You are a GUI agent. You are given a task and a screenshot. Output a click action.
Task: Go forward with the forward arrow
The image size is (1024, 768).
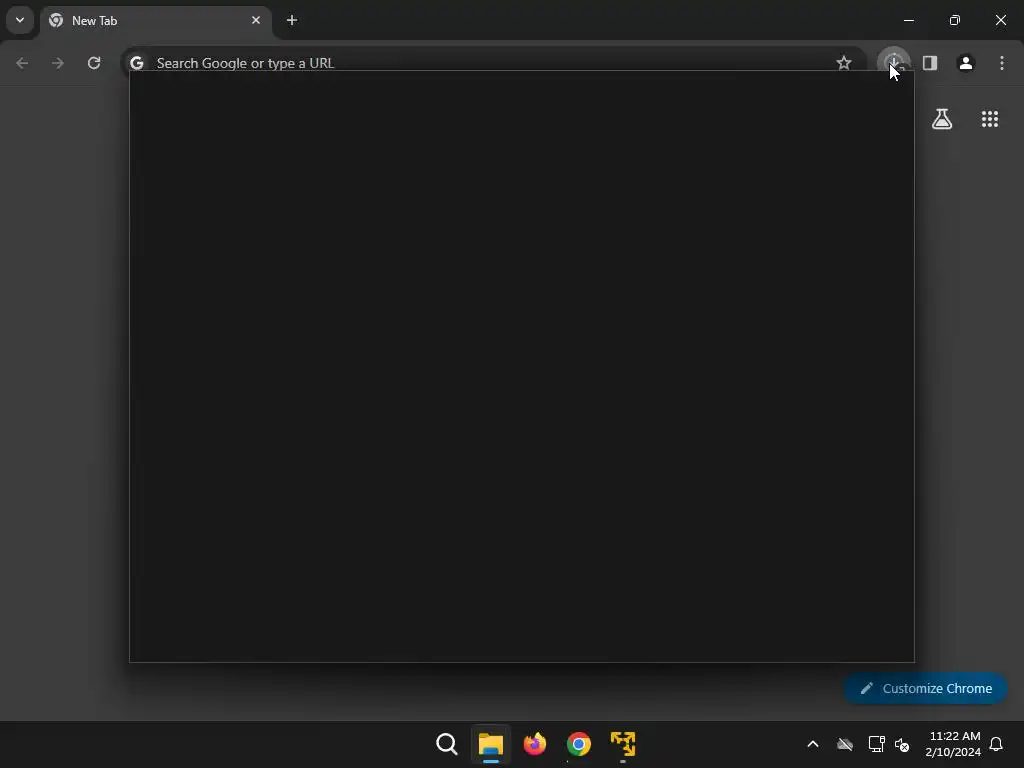pos(58,63)
